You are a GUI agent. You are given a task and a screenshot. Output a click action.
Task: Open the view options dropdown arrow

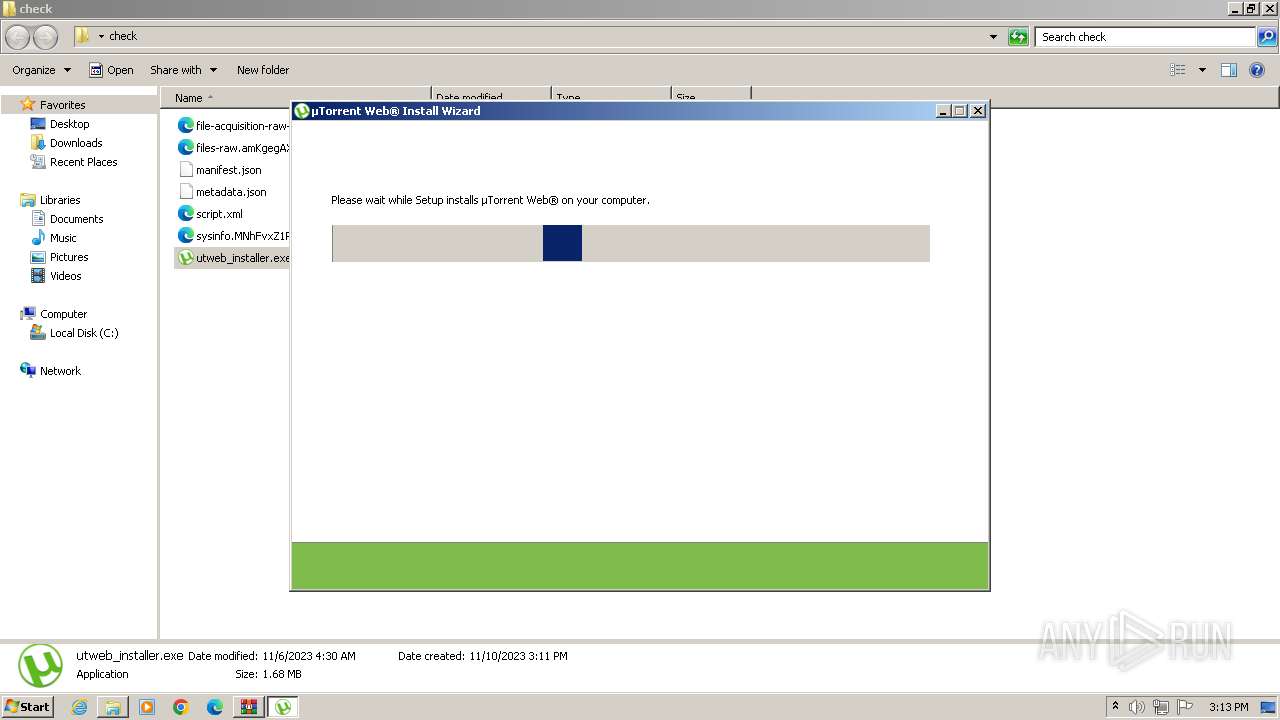tap(1202, 70)
